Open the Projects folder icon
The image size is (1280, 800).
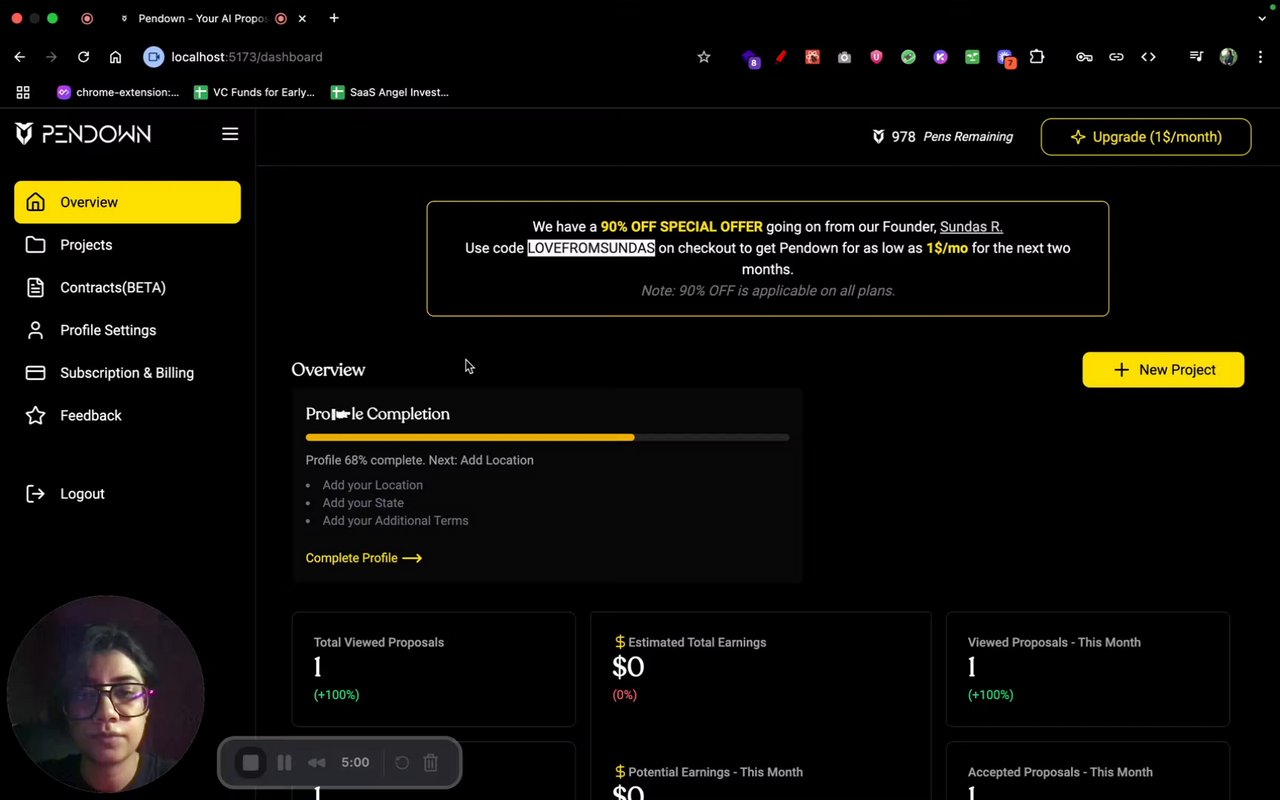coord(36,245)
